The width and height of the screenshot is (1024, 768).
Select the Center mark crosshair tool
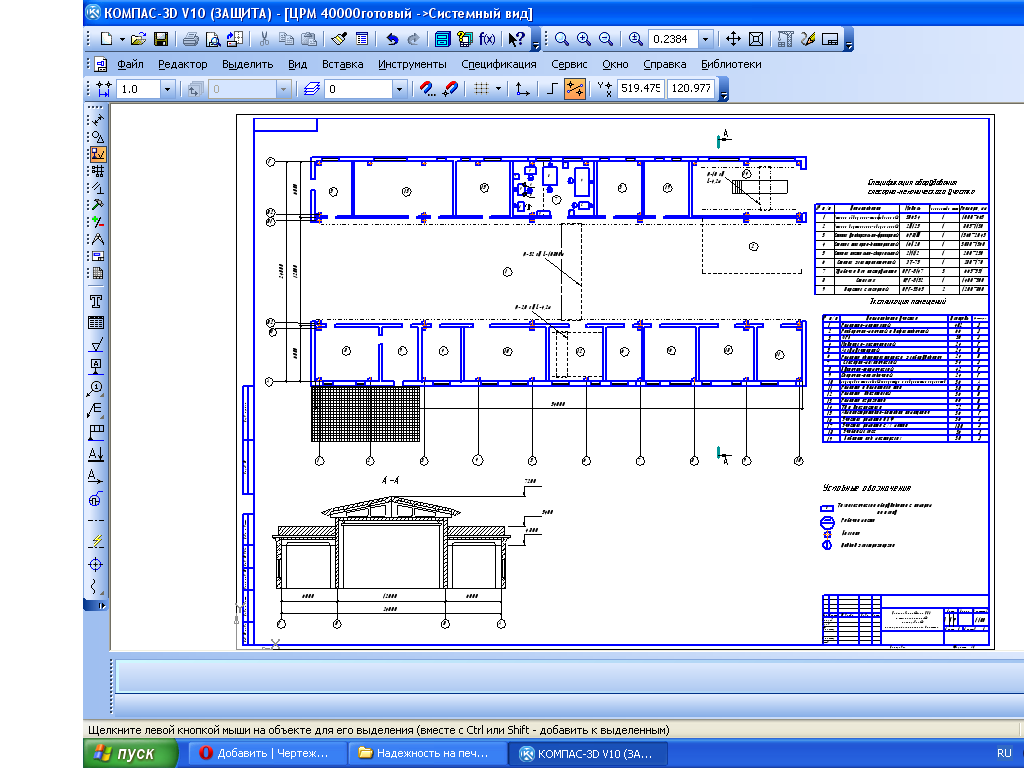pos(96,564)
